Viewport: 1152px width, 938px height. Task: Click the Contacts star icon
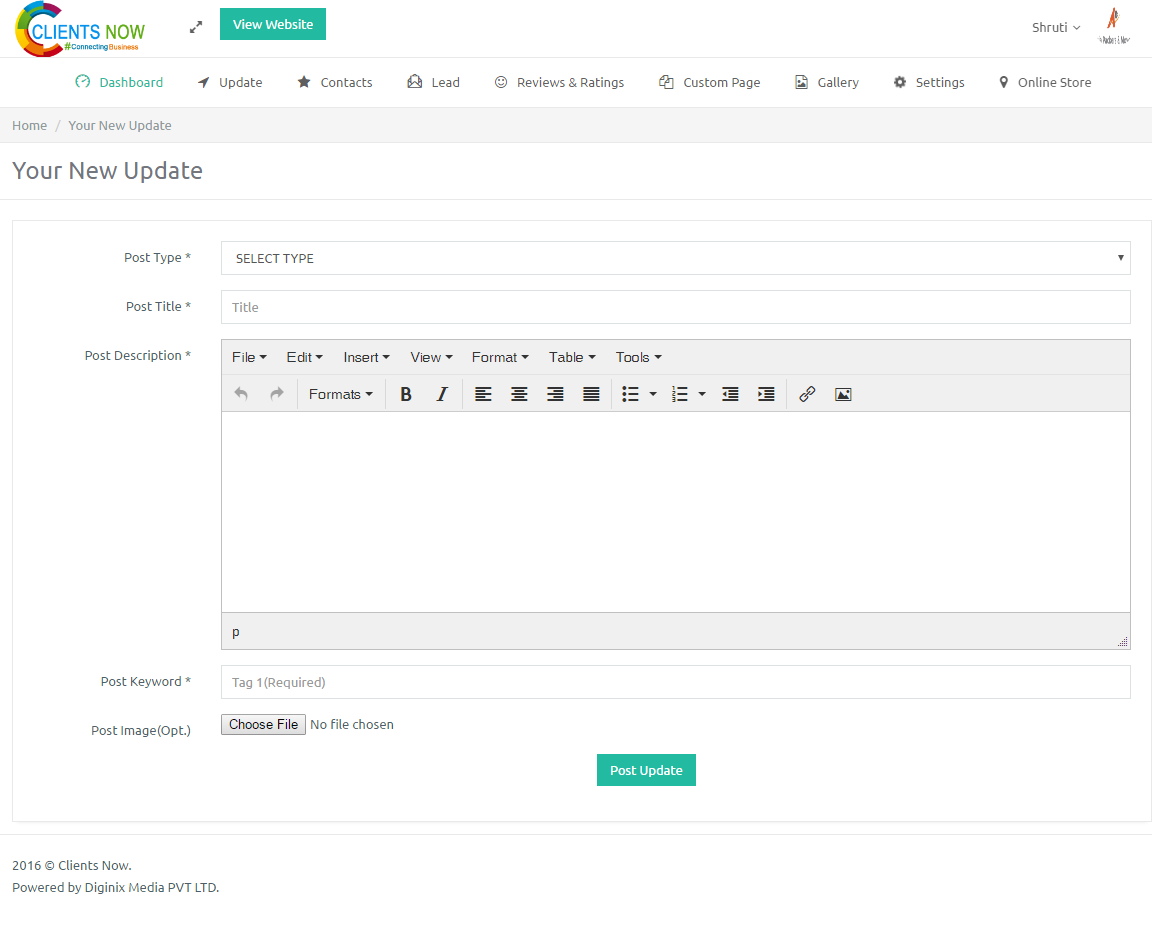pos(303,82)
